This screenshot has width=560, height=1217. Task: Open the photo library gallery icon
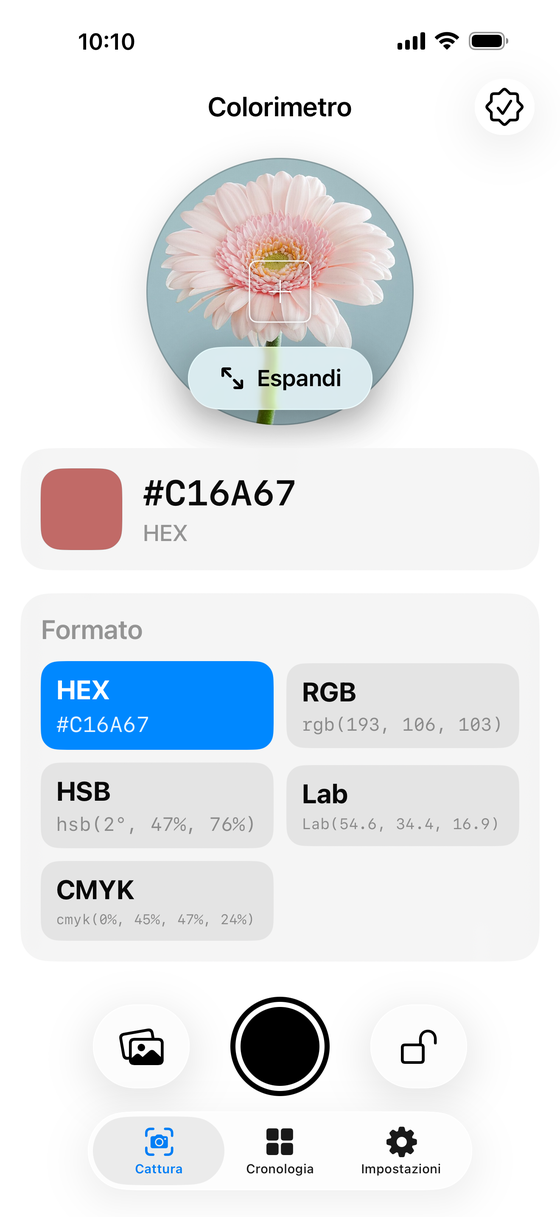[x=141, y=1047]
